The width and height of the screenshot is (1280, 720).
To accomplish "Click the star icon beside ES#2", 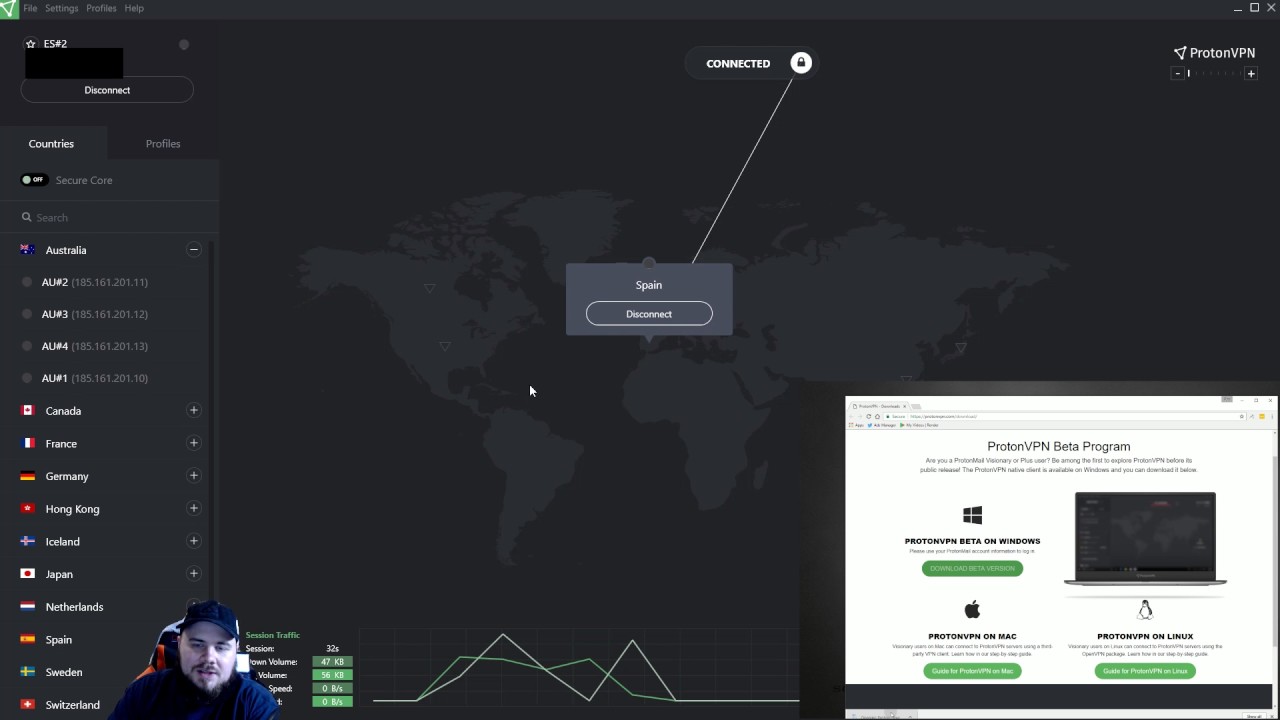I will pyautogui.click(x=31, y=44).
